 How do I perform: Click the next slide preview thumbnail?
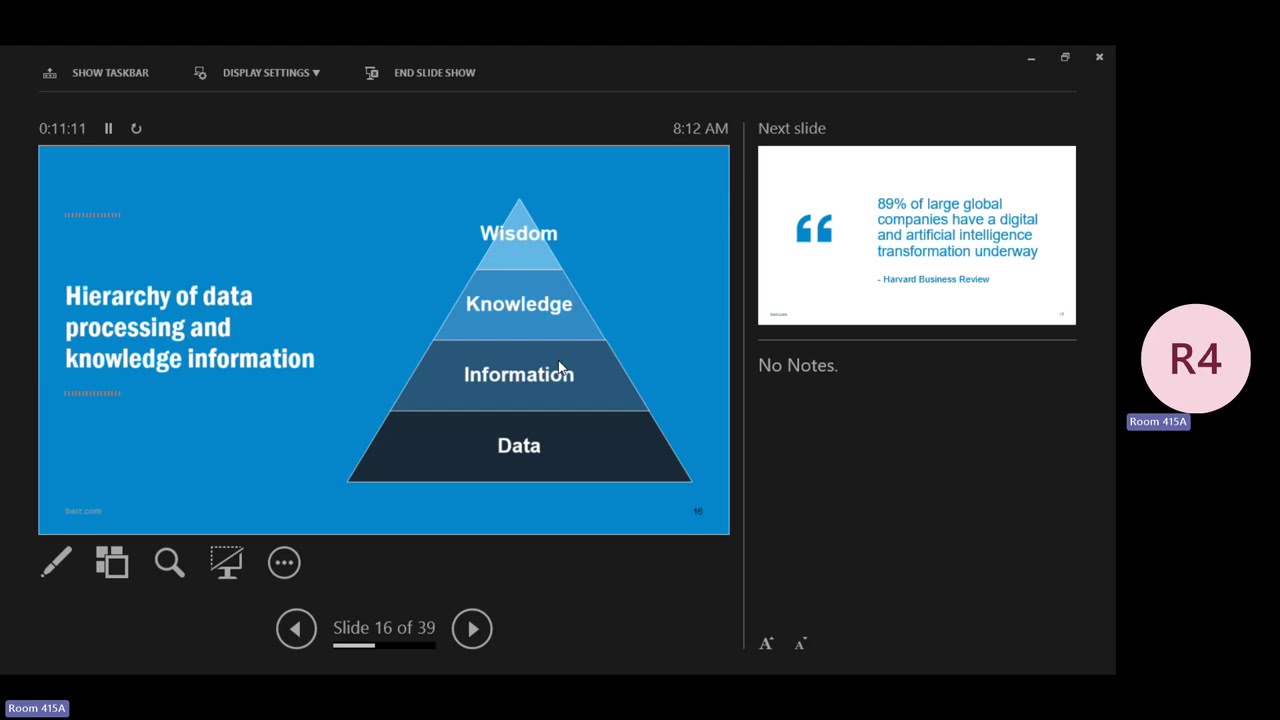pyautogui.click(x=917, y=235)
